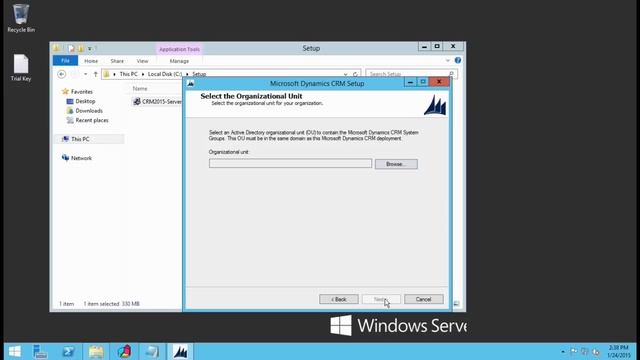Click the Next button in CRM Setup
The height and width of the screenshot is (360, 640).
tap(381, 299)
